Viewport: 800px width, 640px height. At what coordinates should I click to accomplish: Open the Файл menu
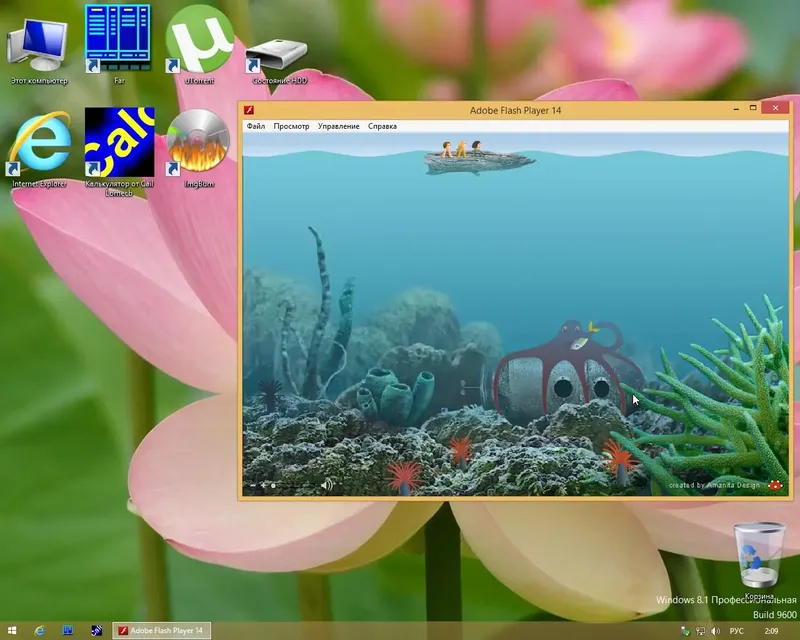point(254,126)
